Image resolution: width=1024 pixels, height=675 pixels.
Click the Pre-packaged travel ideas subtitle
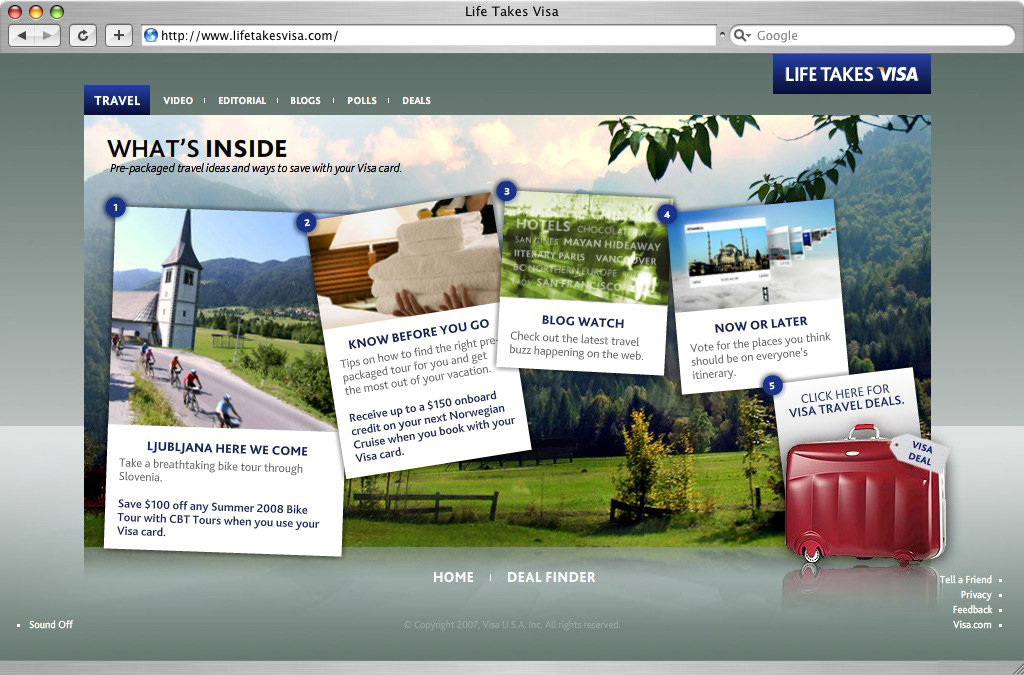[x=255, y=168]
